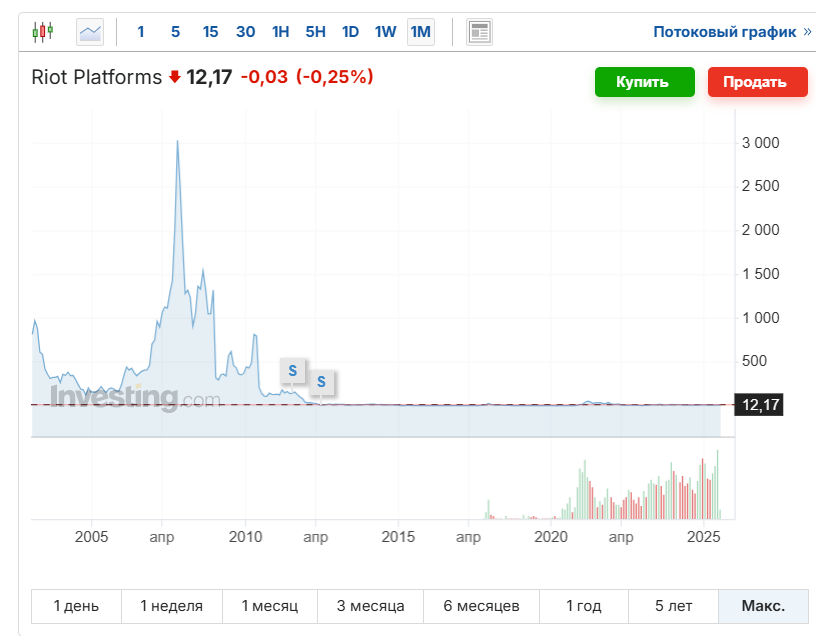This screenshot has height=636, width=816.
Task: Click the green Купить button
Action: coord(645,82)
